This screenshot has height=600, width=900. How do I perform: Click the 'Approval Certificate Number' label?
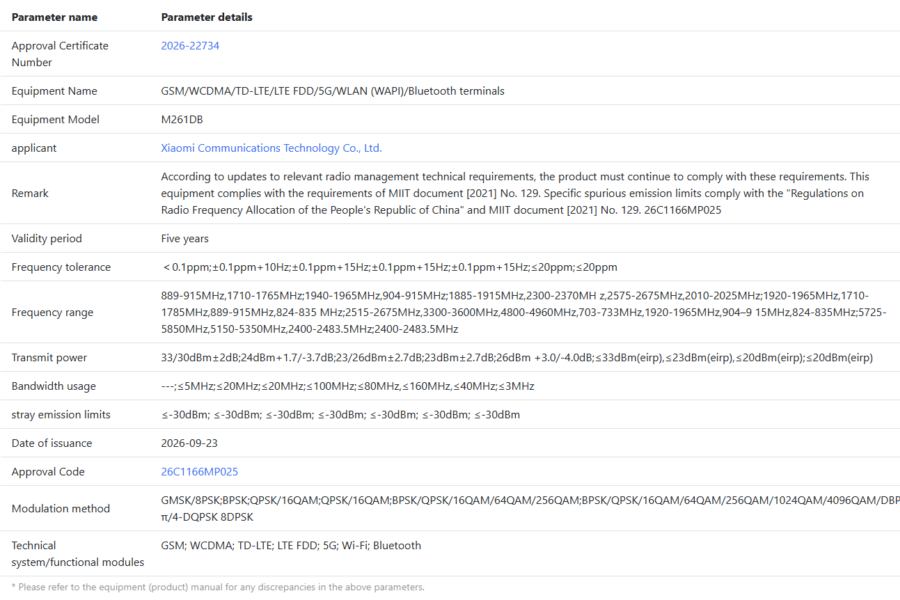[60, 54]
